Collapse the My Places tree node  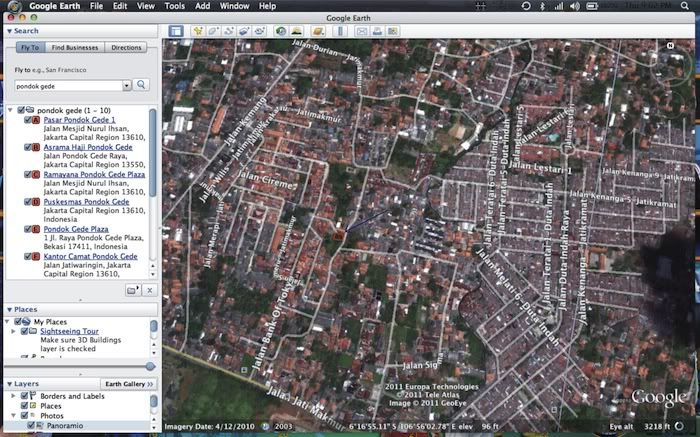[7, 321]
